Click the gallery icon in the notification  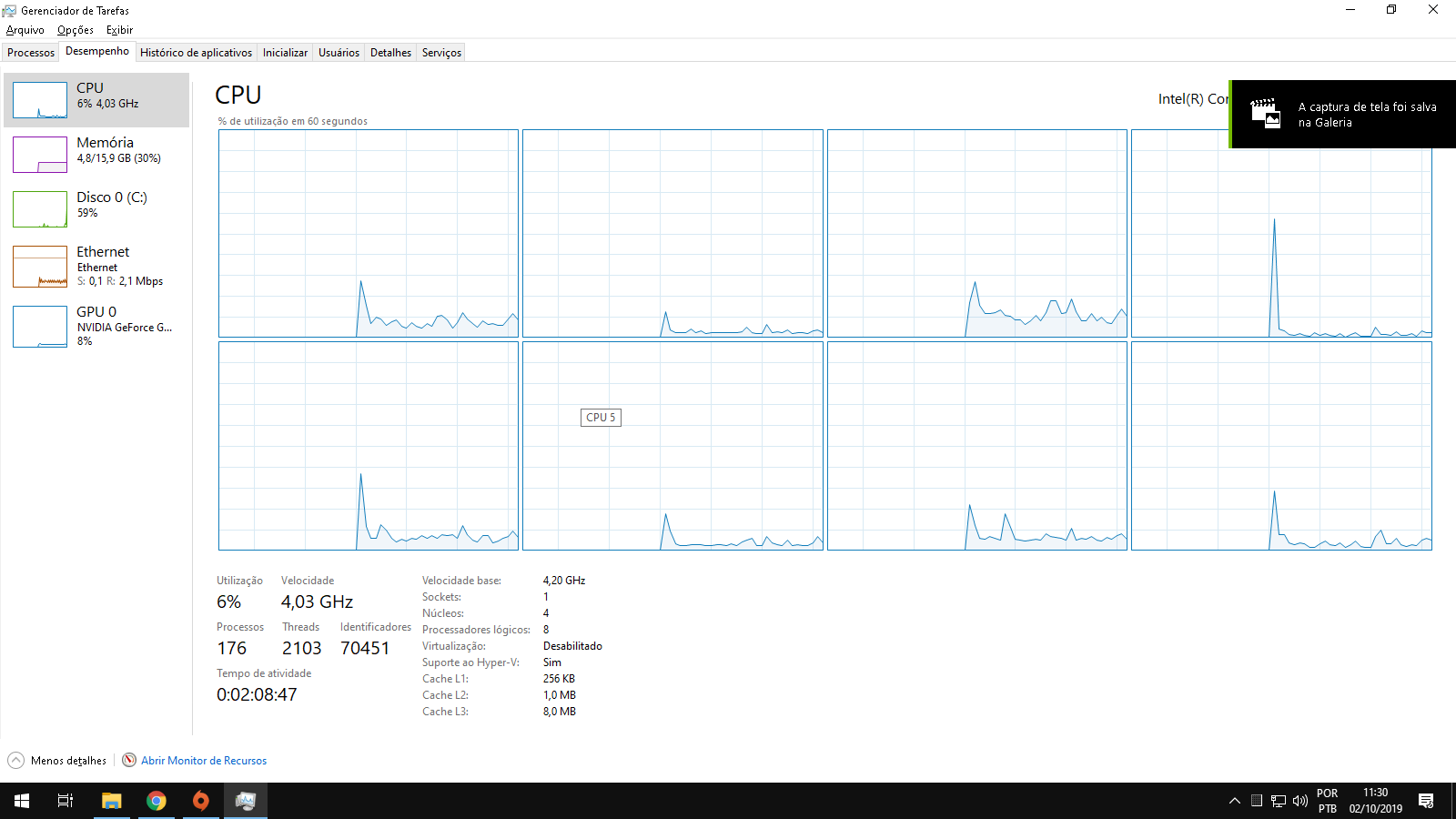pos(1265,114)
